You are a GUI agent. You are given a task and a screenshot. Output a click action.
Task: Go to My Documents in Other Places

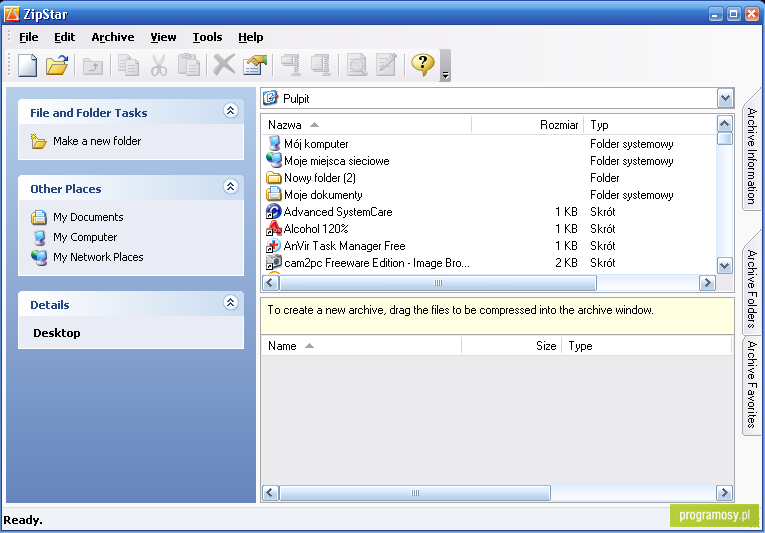pyautogui.click(x=88, y=217)
